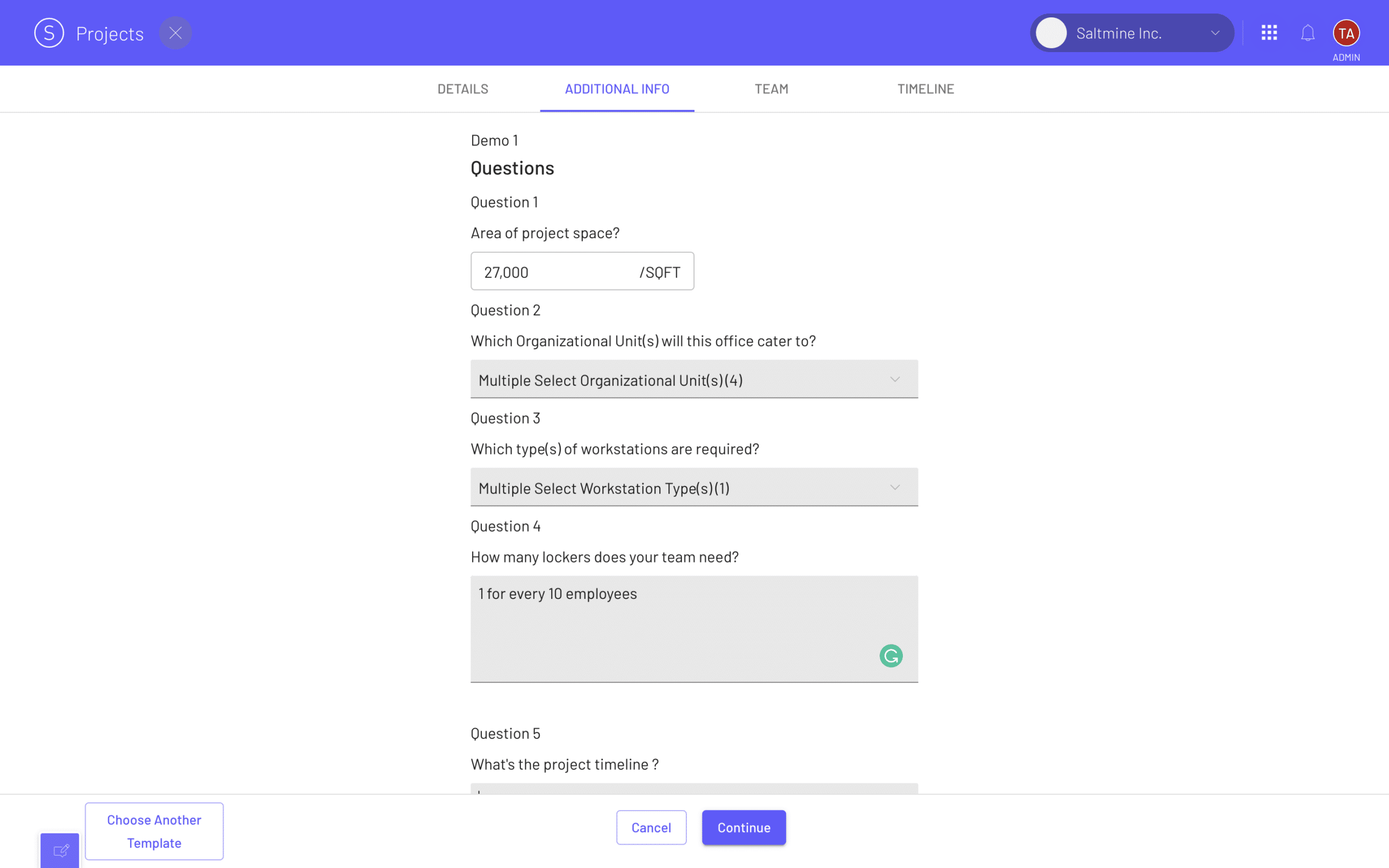Click the Cancel button
The height and width of the screenshot is (868, 1389).
651,827
